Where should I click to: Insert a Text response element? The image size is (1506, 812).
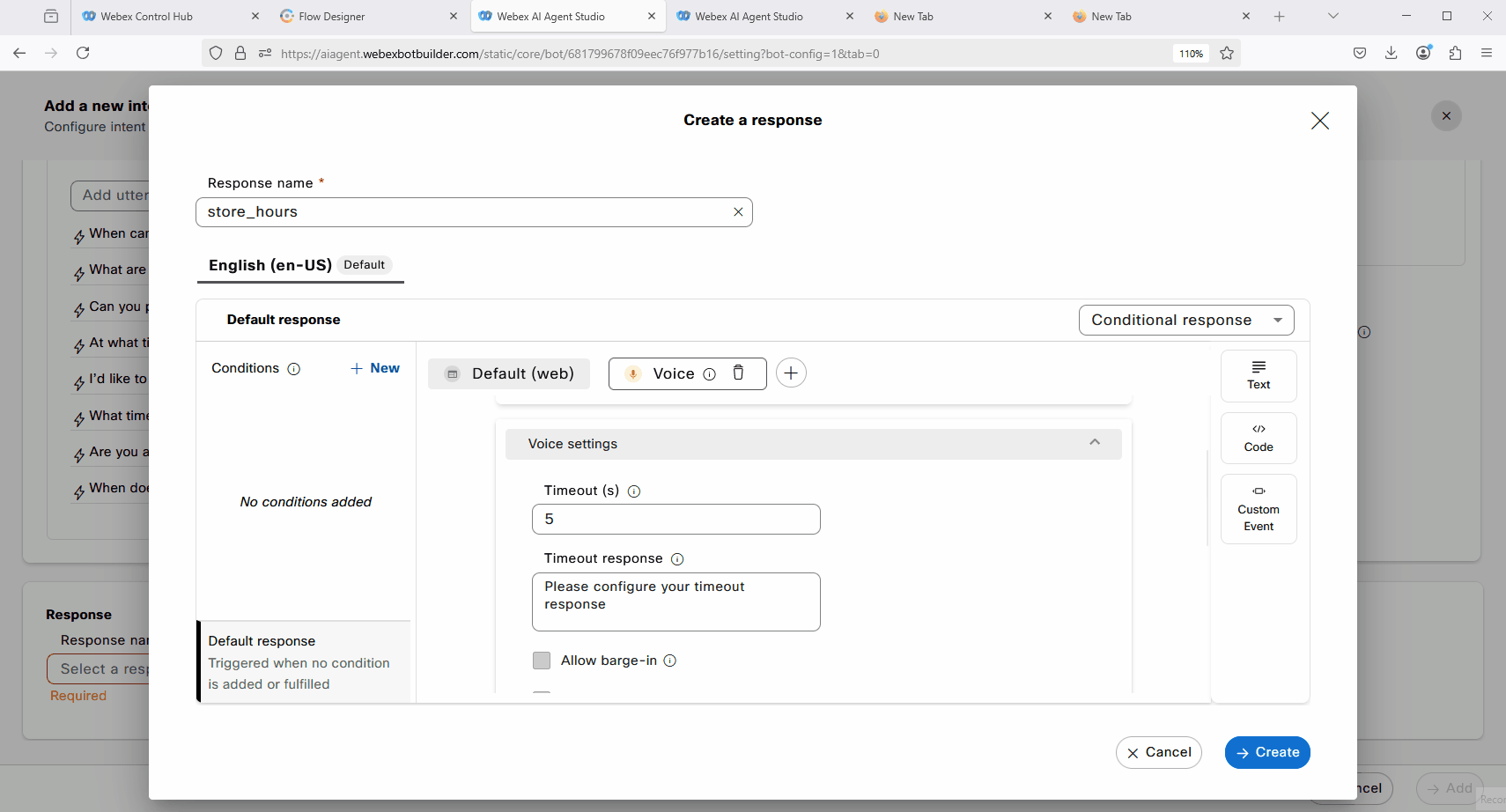click(x=1258, y=375)
